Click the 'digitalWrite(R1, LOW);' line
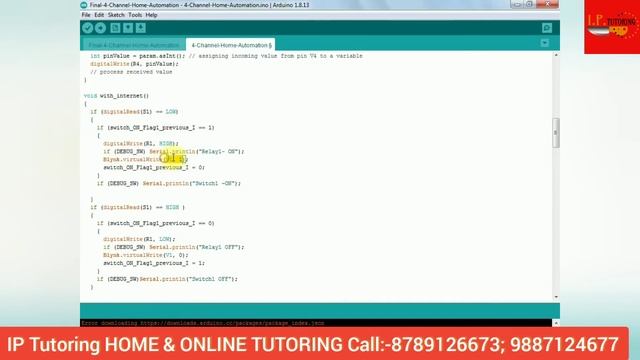640x360 pixels. click(139, 239)
